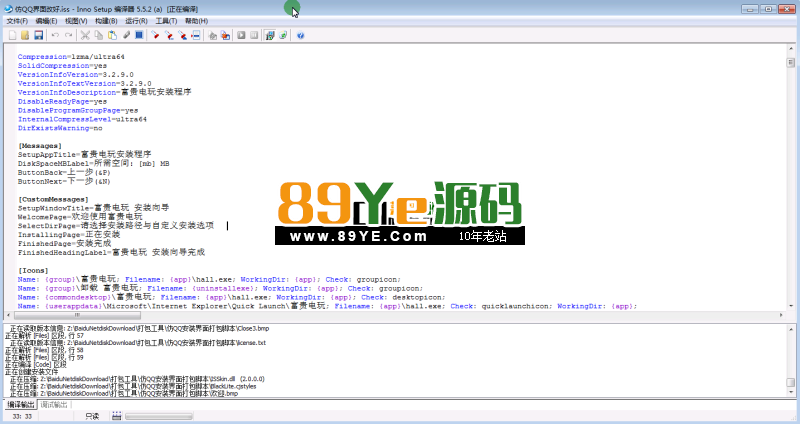This screenshot has height=424, width=800.
Task: Click the second red flashlight find-next icon
Action: click(x=169, y=35)
